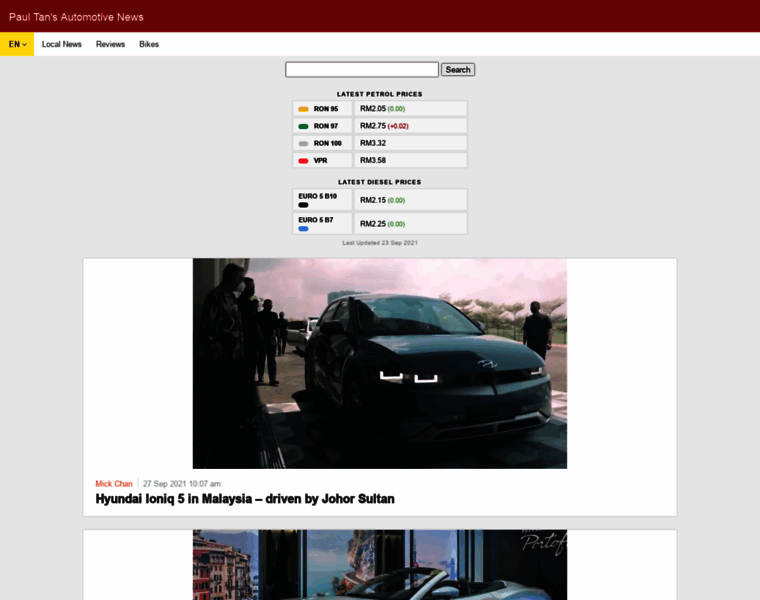760x600 pixels.
Task: Select the RM3.32 RON 100 price
Action: click(373, 143)
